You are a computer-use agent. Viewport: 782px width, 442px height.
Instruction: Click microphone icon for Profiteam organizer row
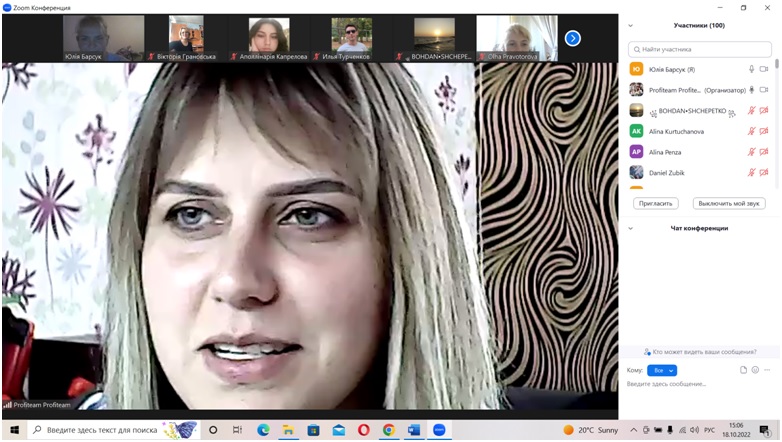point(752,90)
